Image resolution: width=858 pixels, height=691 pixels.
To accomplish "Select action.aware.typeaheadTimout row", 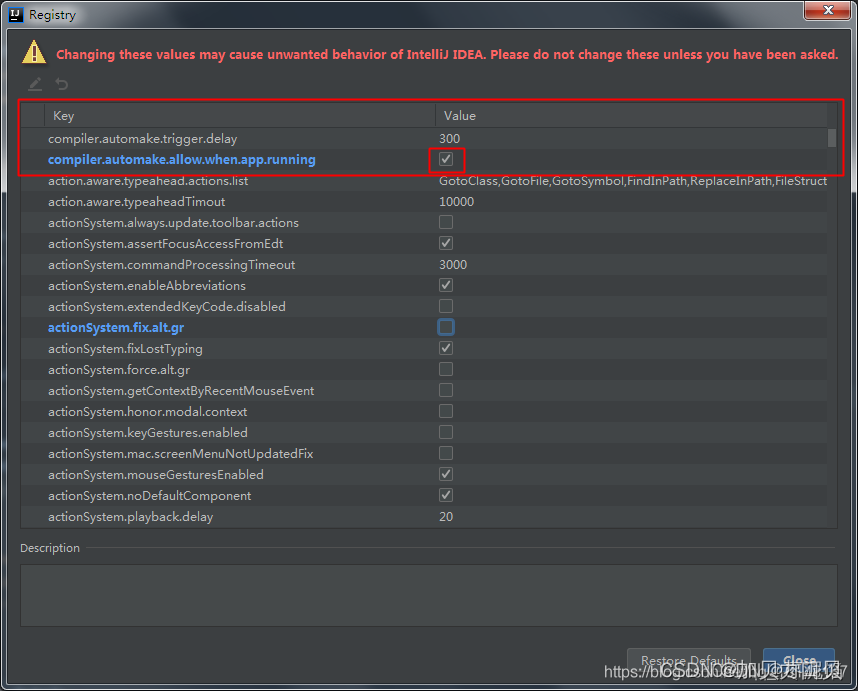I will pyautogui.click(x=424, y=201).
